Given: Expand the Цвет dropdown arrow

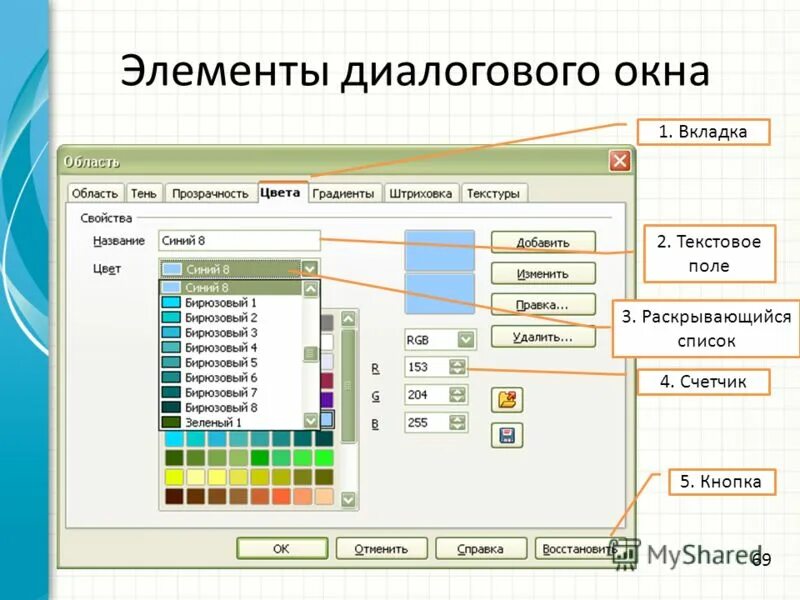Looking at the screenshot, I should pyautogui.click(x=310, y=268).
